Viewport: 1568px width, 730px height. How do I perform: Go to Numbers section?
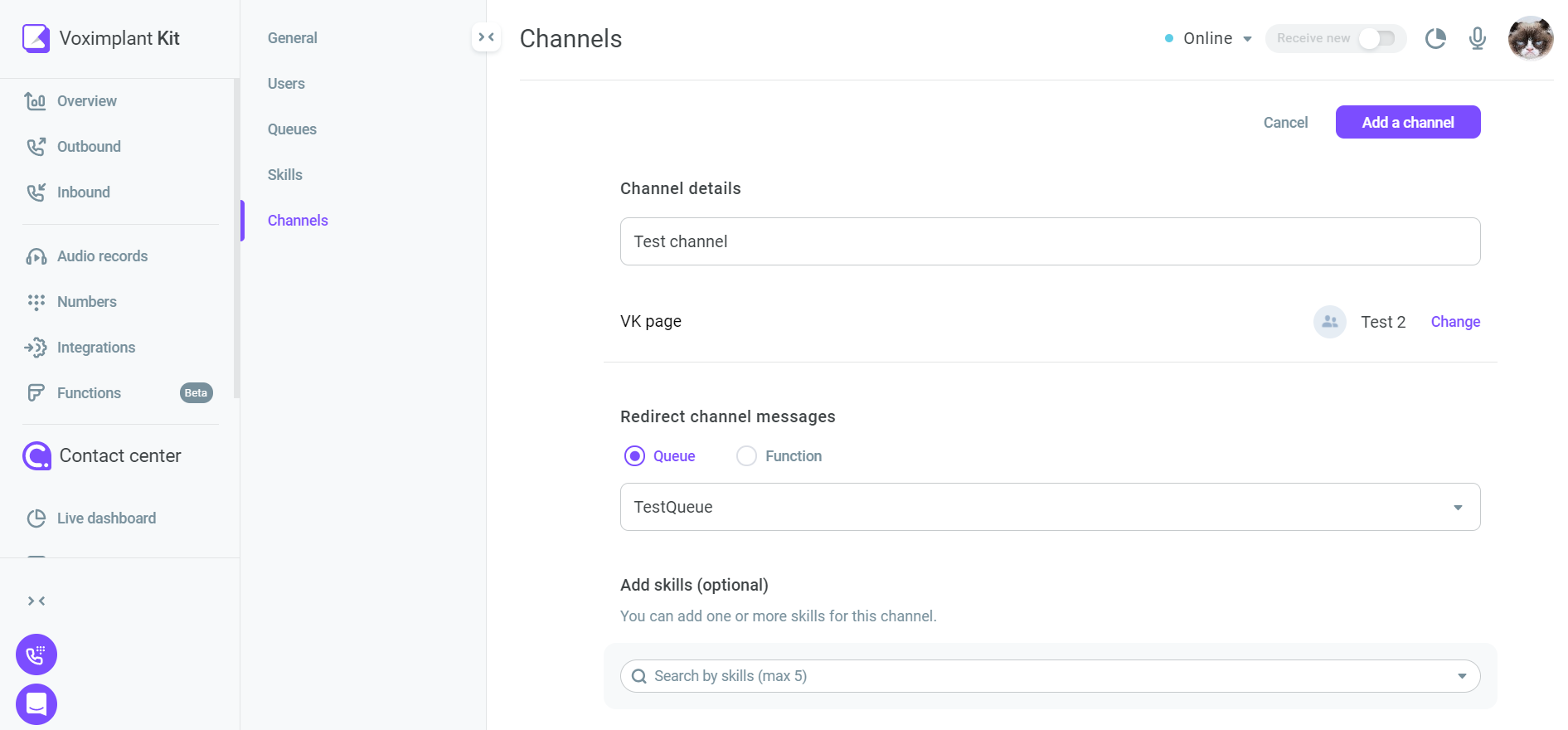[86, 302]
